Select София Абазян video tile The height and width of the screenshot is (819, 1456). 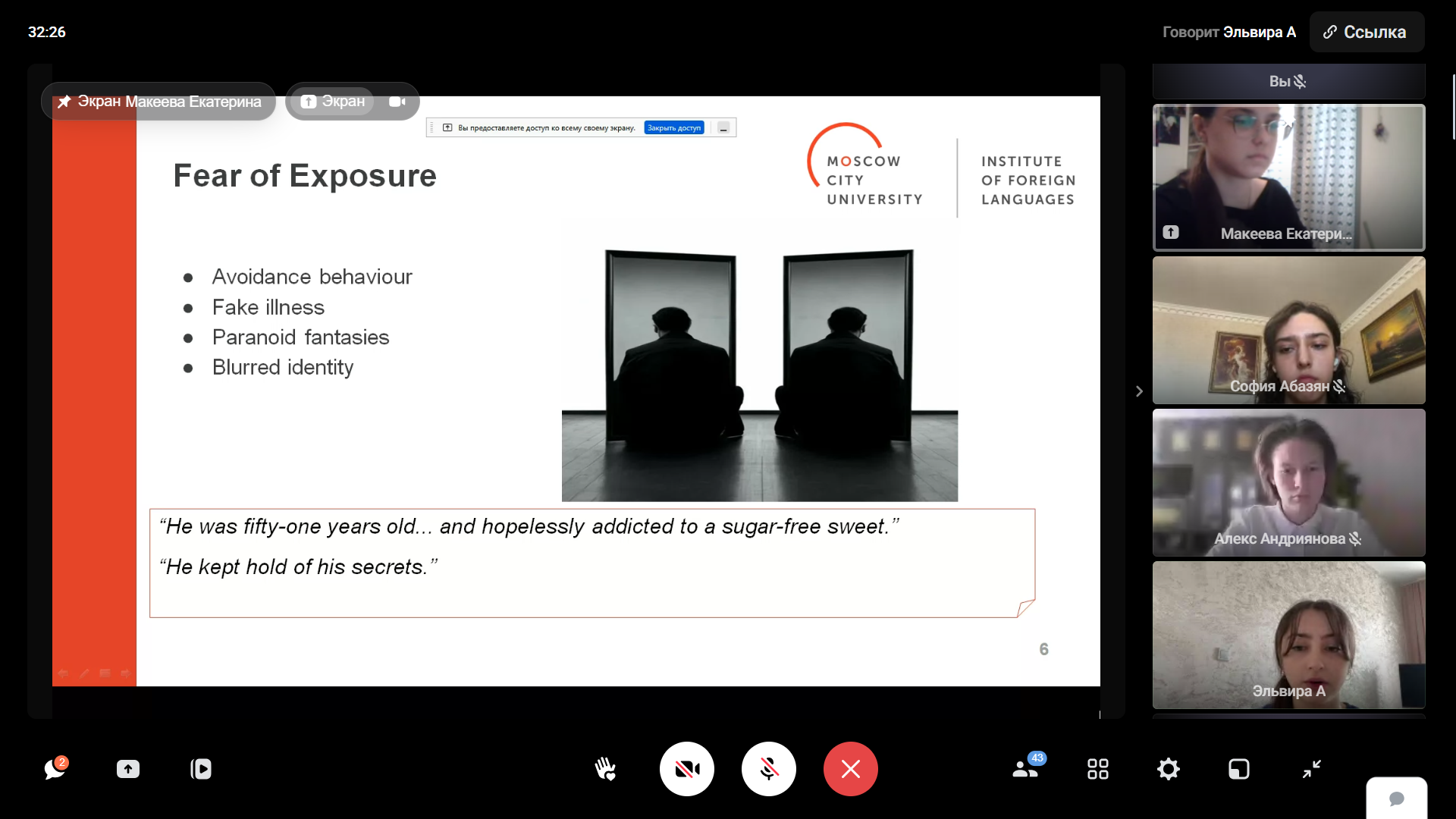pyautogui.click(x=1289, y=330)
